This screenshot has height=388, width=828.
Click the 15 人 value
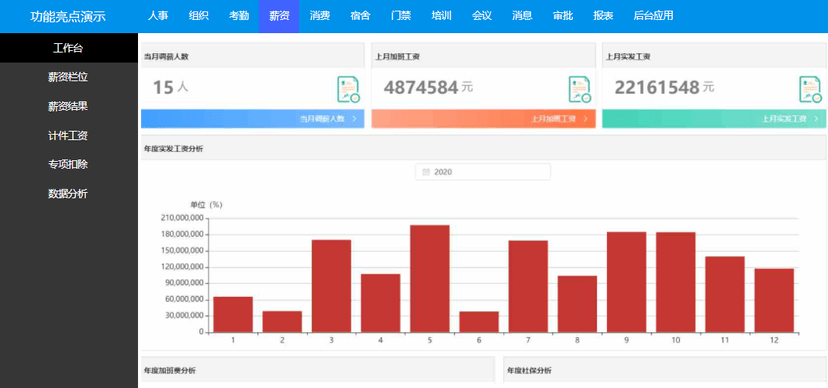[171, 87]
